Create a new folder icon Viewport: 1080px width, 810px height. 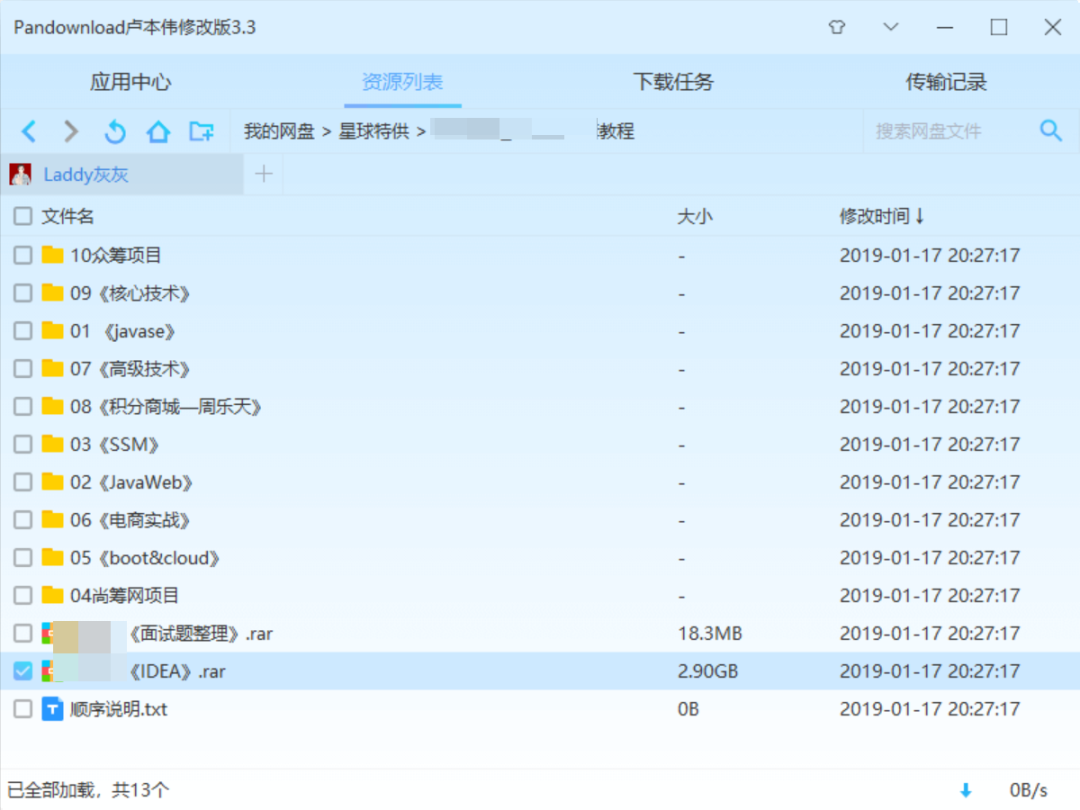click(202, 131)
